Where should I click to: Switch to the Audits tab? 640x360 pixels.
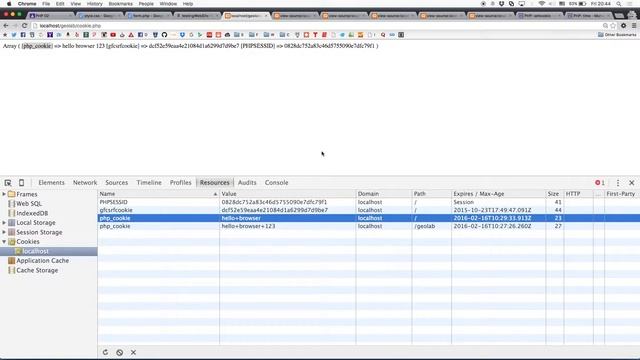(247, 183)
